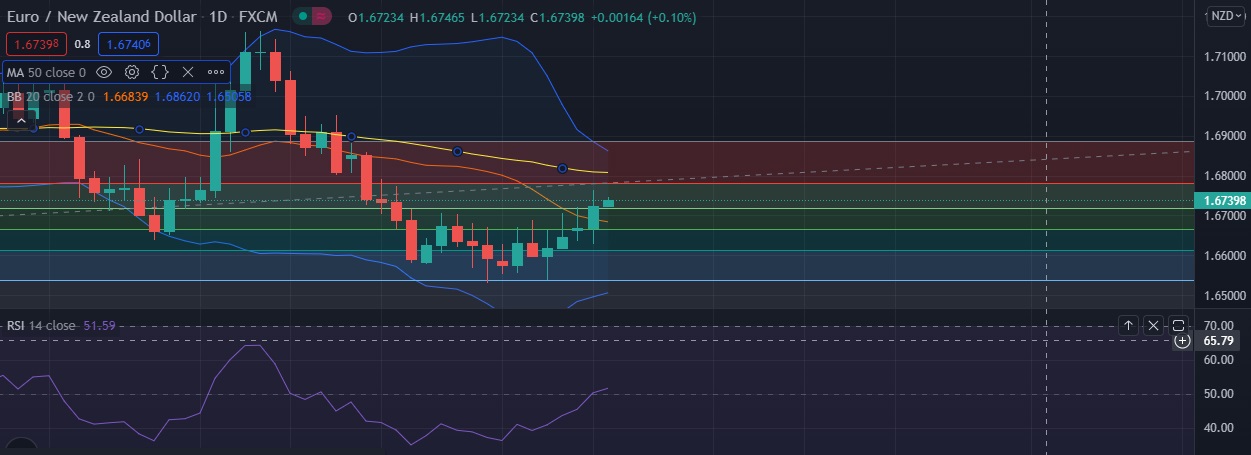Toggle MA 50 indicator visibility eye
The image size is (1251, 455).
click(x=104, y=72)
